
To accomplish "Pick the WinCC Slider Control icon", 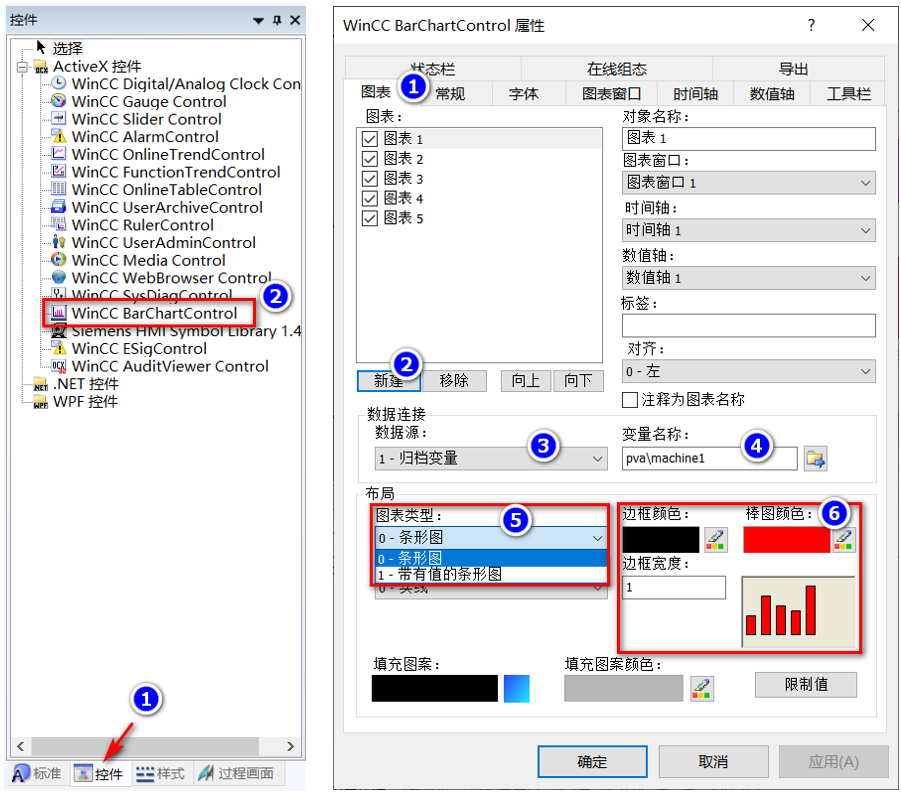I will tap(59, 119).
